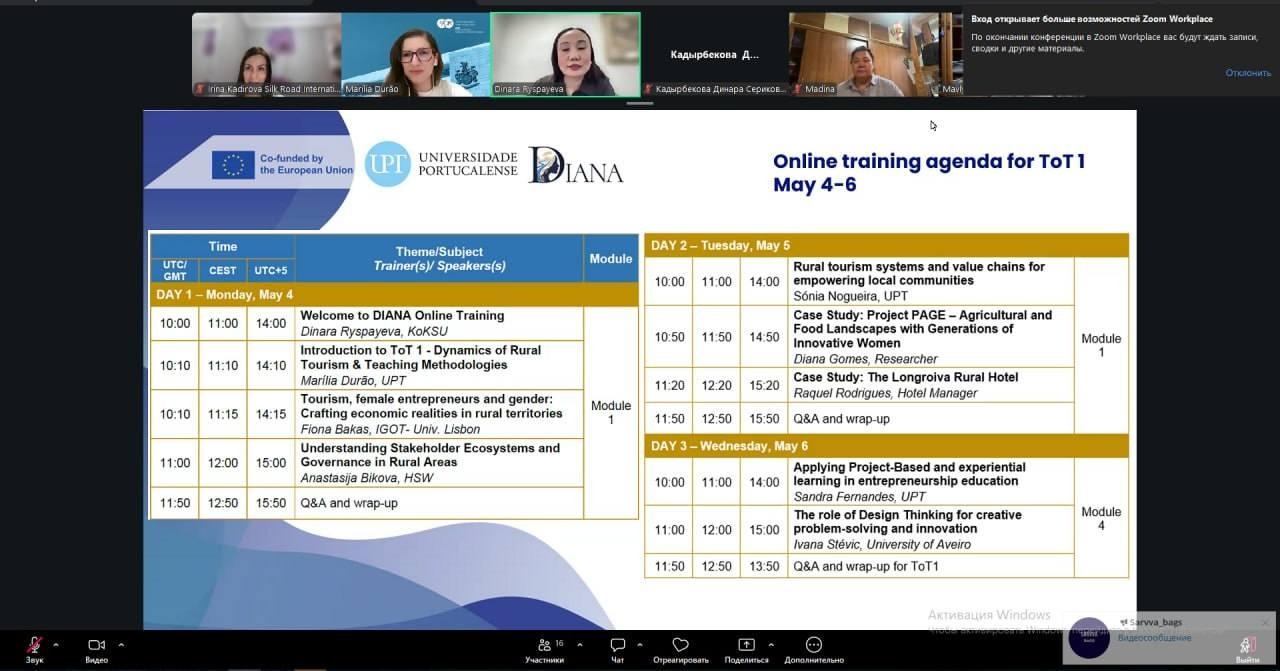The width and height of the screenshot is (1280, 671).
Task: Expand video options arrow next to Видео
Action: click(121, 645)
